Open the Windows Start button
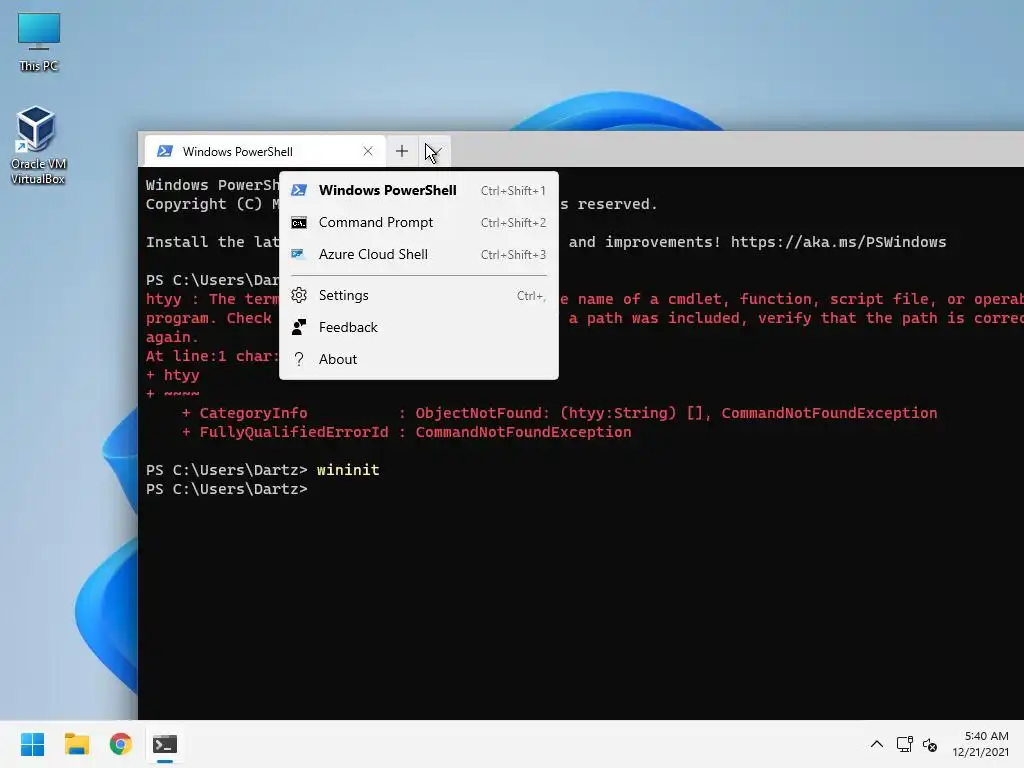This screenshot has width=1024, height=768. tap(32, 744)
